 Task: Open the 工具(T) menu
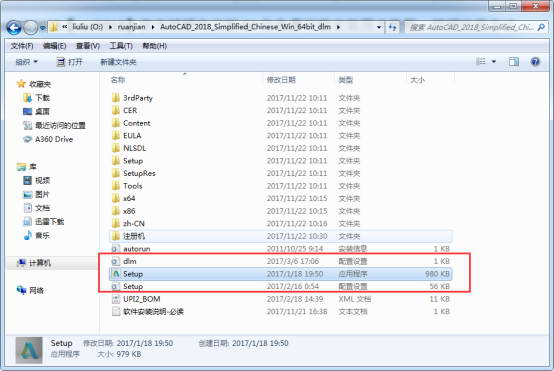(121, 46)
